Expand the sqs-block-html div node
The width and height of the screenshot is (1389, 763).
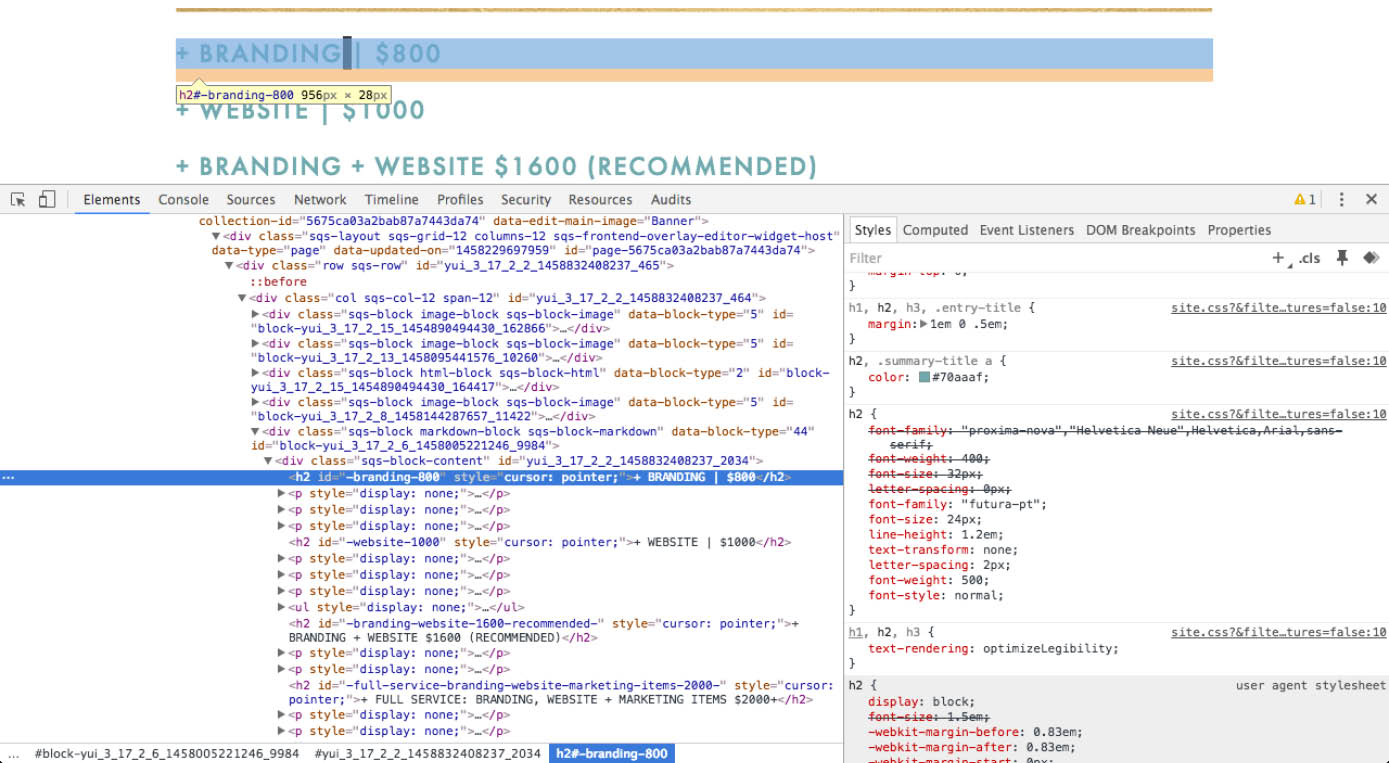click(x=255, y=373)
